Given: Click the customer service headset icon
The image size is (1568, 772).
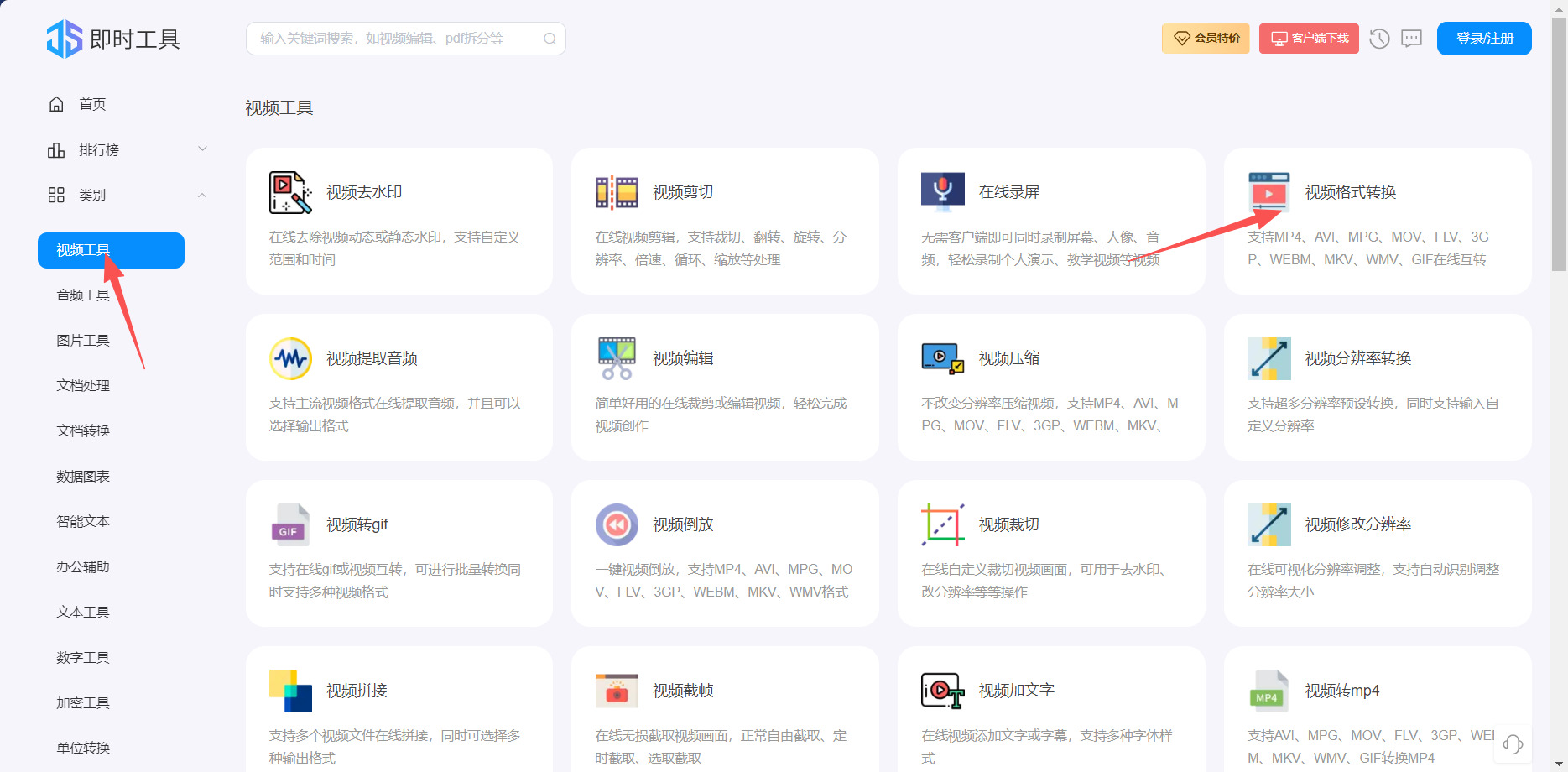Looking at the screenshot, I should (1513, 744).
